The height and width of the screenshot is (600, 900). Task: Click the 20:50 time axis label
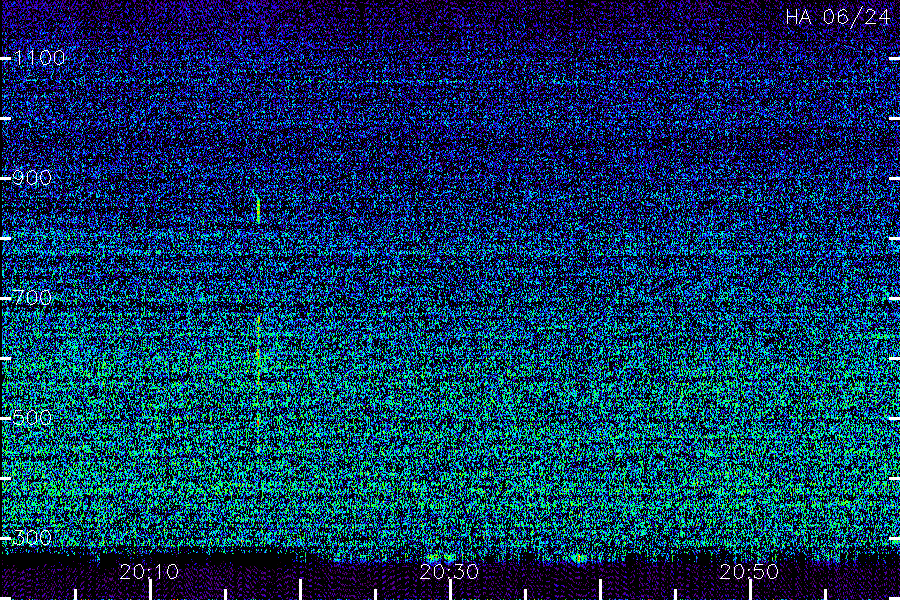[750, 572]
